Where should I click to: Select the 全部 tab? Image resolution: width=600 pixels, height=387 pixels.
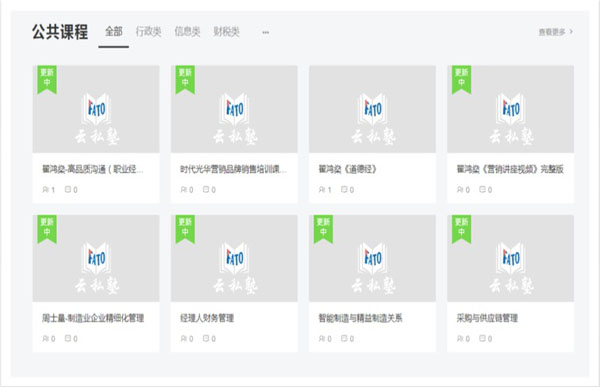(114, 31)
